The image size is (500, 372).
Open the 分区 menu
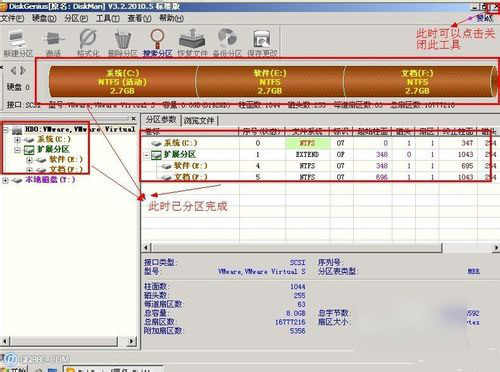tap(76, 18)
